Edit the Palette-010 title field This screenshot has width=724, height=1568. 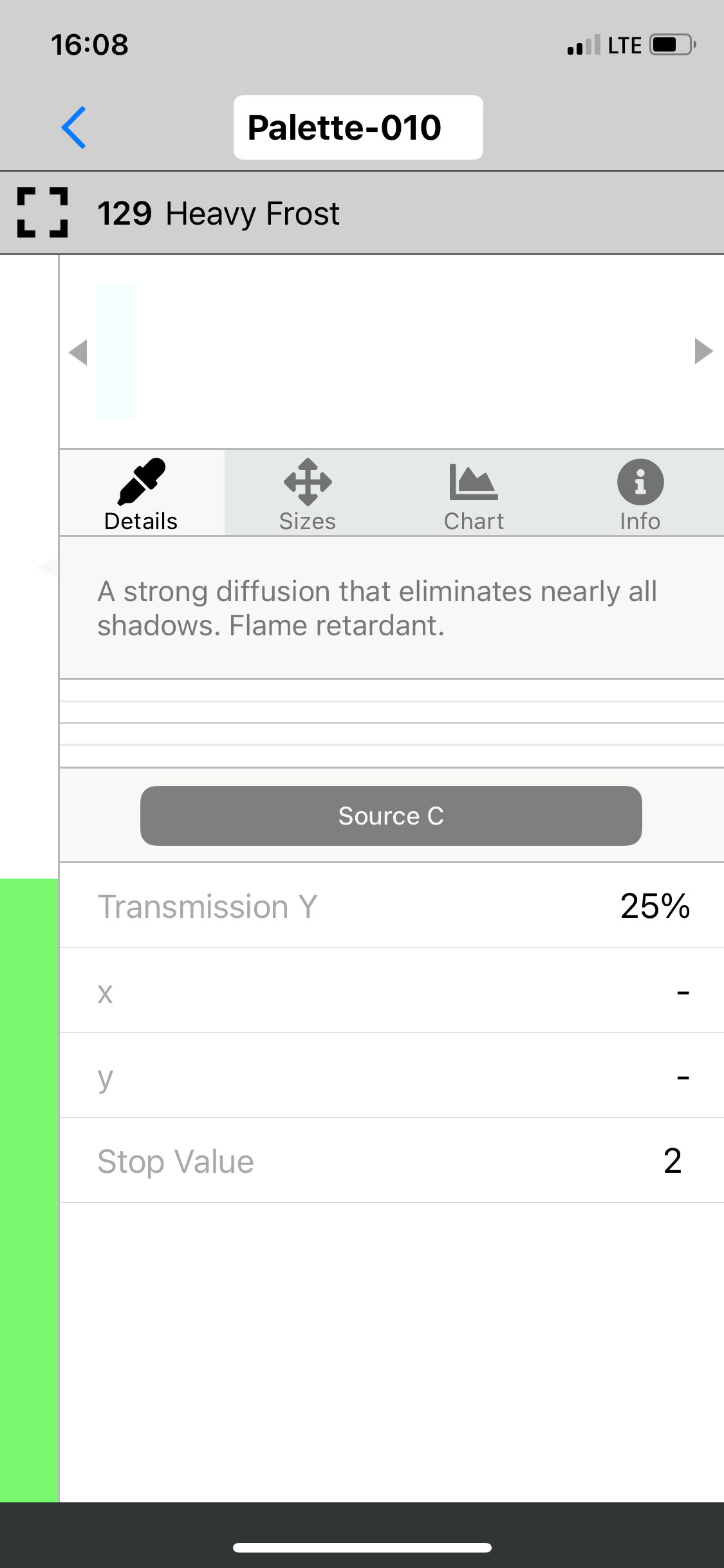pyautogui.click(x=358, y=127)
